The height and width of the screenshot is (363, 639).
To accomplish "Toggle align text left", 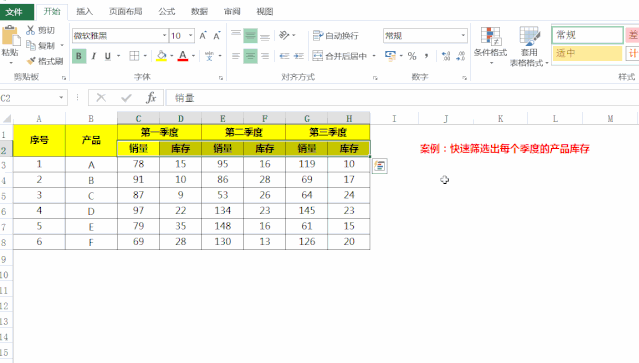I will 236,56.
